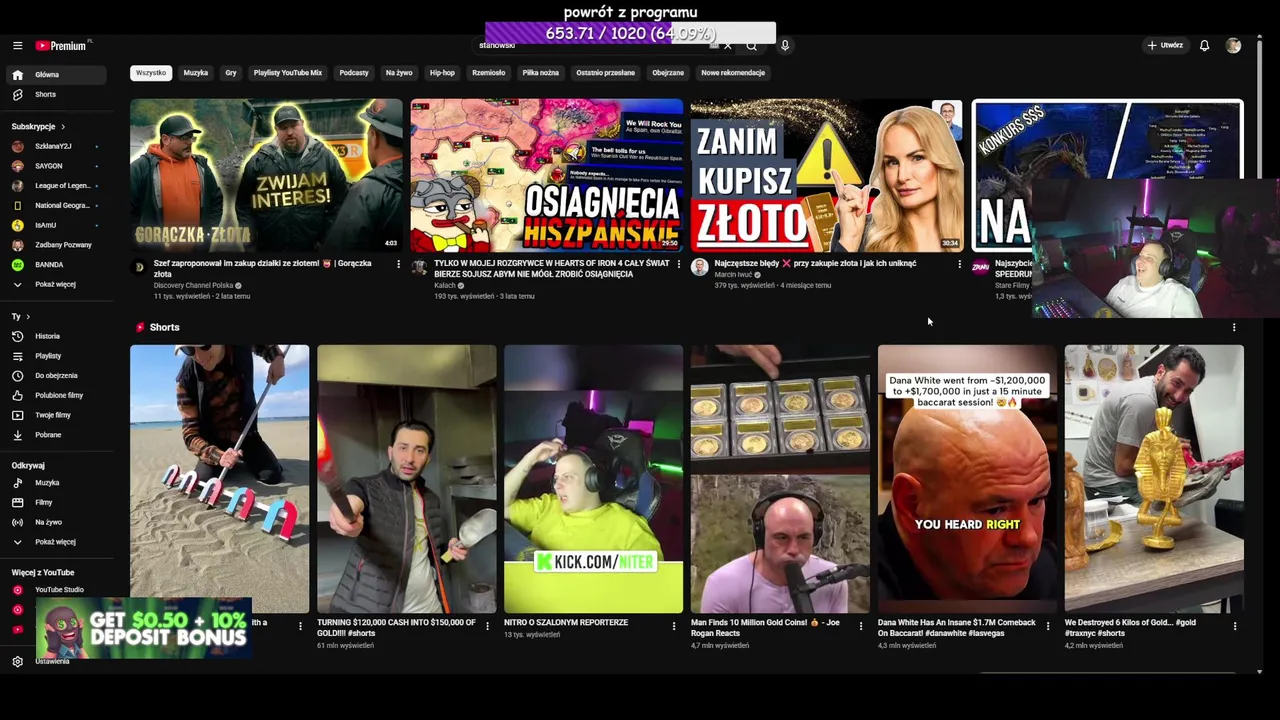Viewport: 1280px width, 720px height.
Task: Open the hamburger guide menu
Action: [17, 46]
